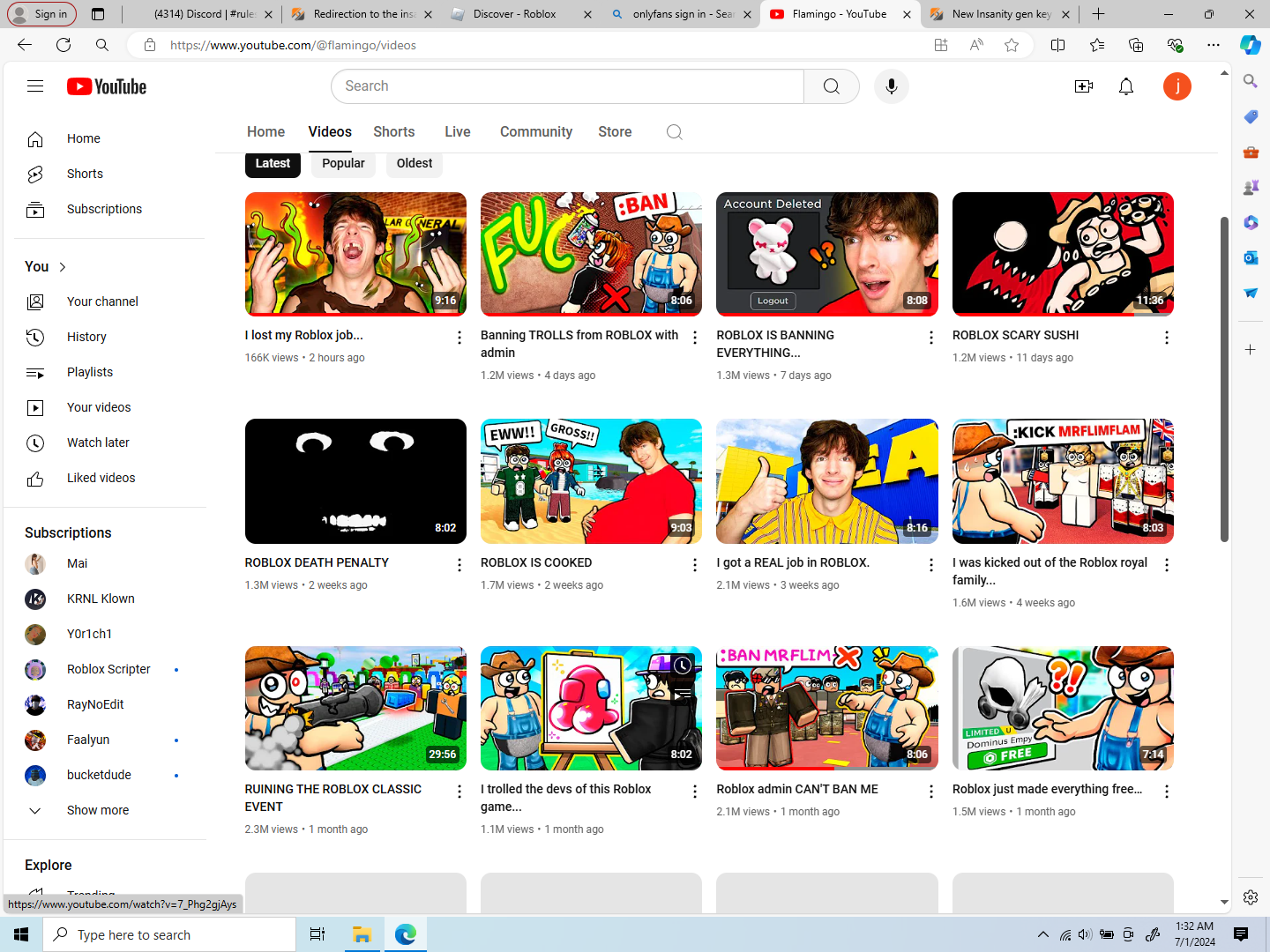Click the browser Sign in button
Image resolution: width=1270 pixels, height=952 pixels.
(x=43, y=14)
